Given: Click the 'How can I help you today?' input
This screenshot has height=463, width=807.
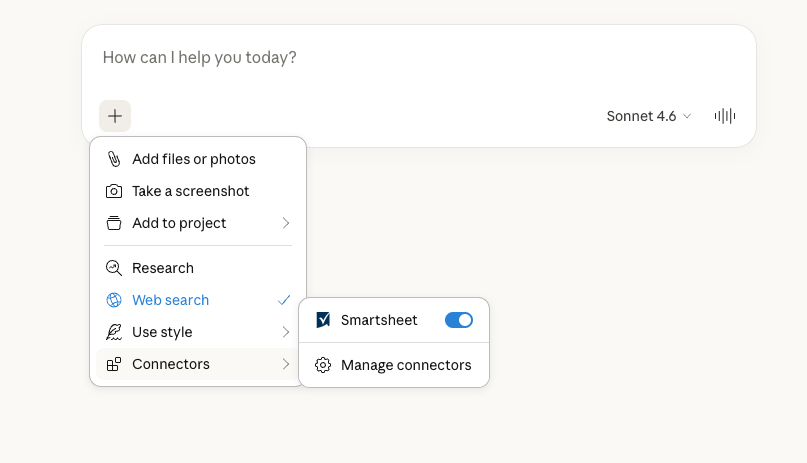Looking at the screenshot, I should (400, 58).
